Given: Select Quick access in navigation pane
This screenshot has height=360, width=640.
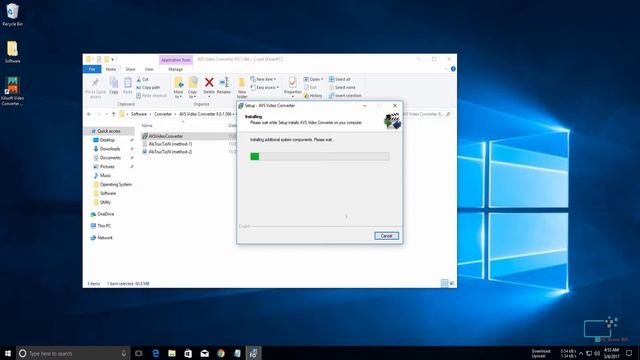Looking at the screenshot, I should click(109, 131).
